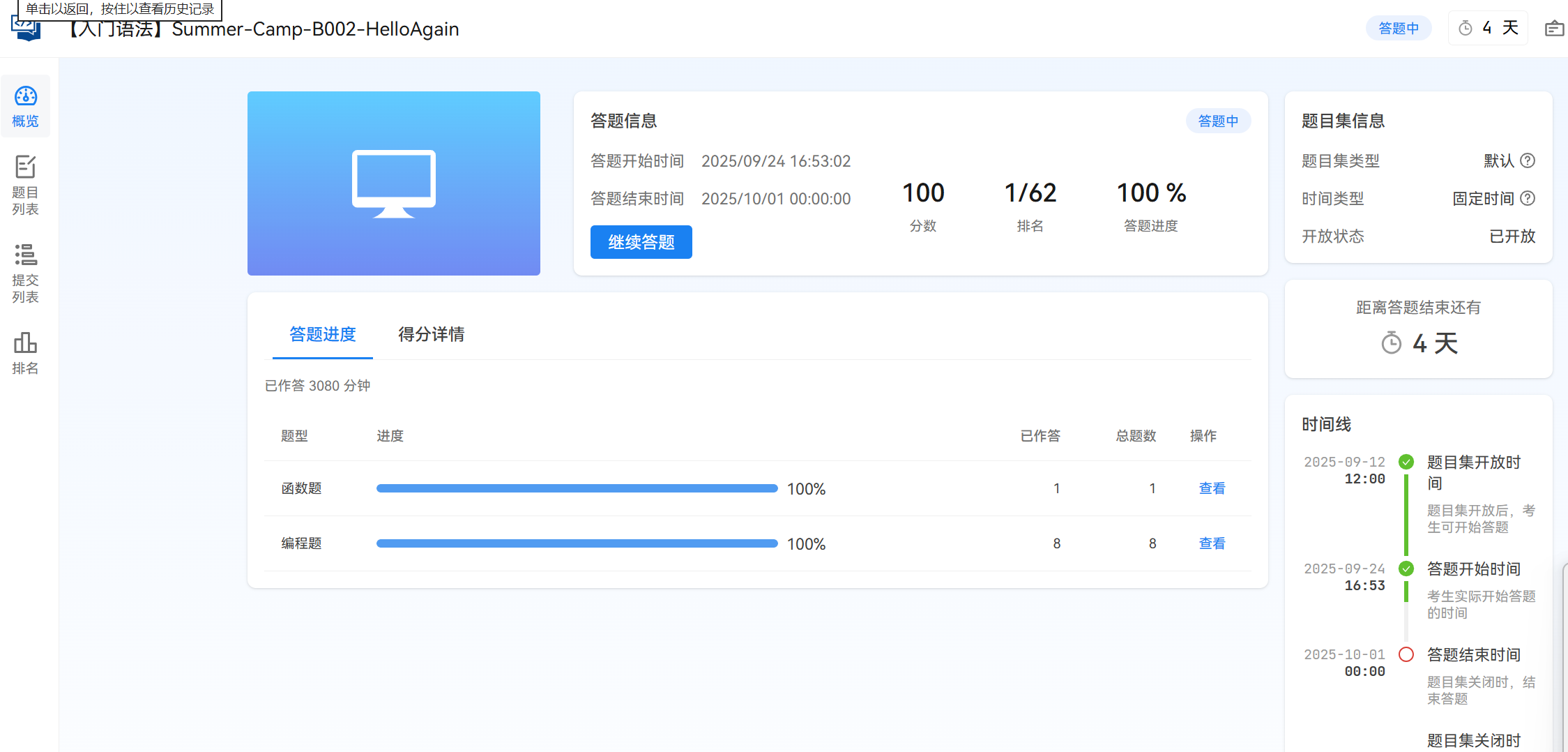Click the monitor banner image

pyautogui.click(x=394, y=183)
